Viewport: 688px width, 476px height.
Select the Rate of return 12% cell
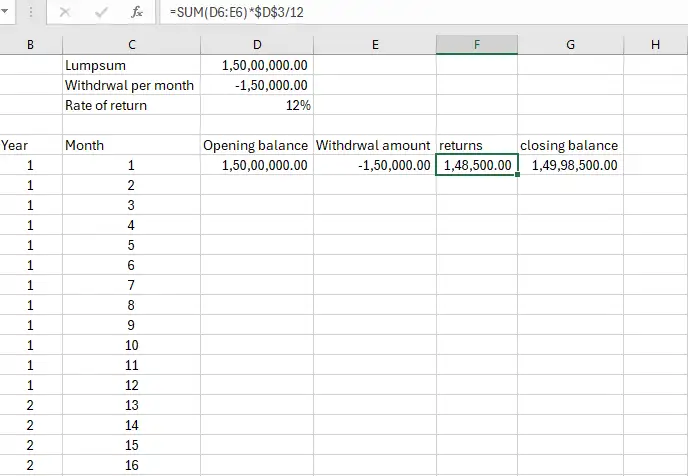tap(256, 105)
